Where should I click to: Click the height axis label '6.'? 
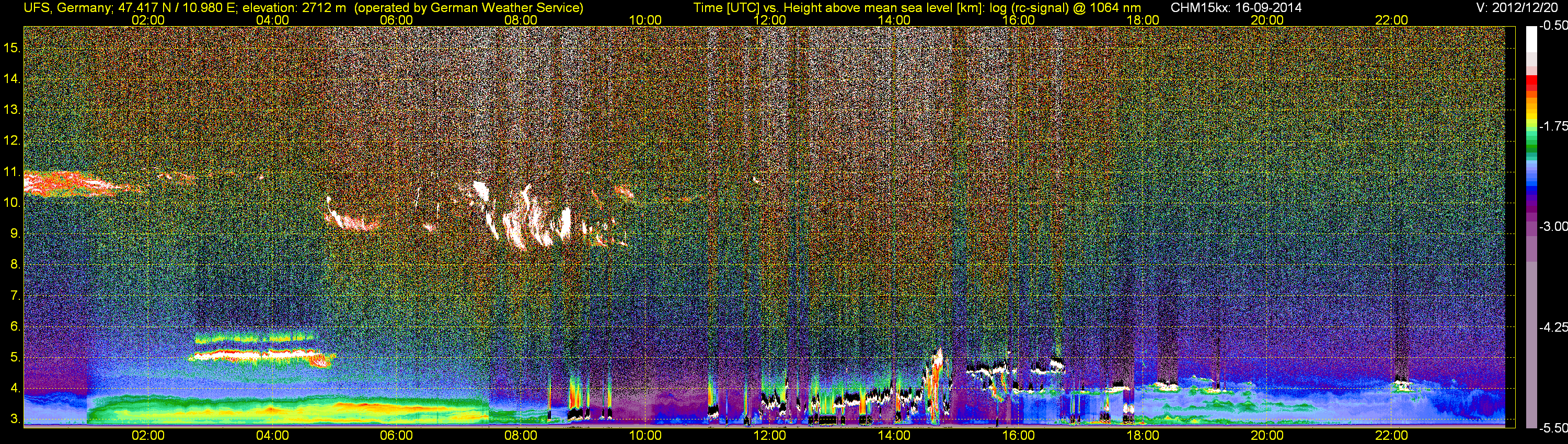pos(15,326)
